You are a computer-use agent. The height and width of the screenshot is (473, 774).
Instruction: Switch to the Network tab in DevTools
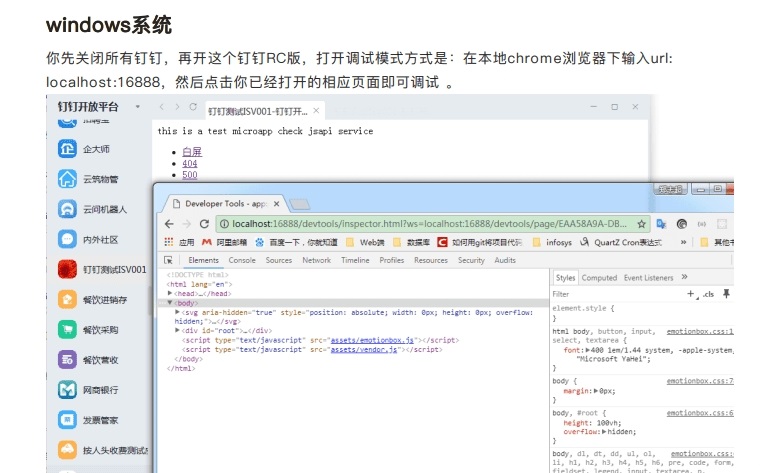(x=316, y=260)
